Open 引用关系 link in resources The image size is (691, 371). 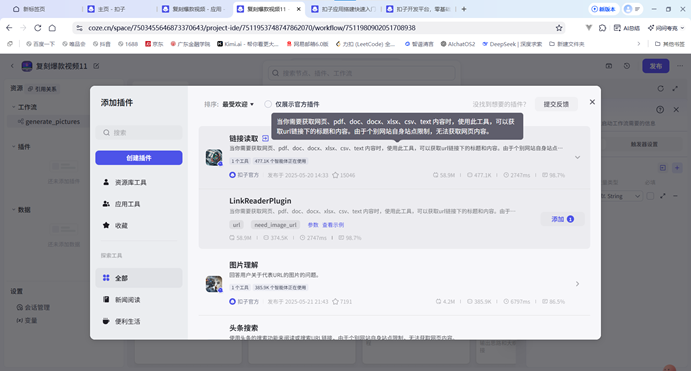click(x=42, y=89)
